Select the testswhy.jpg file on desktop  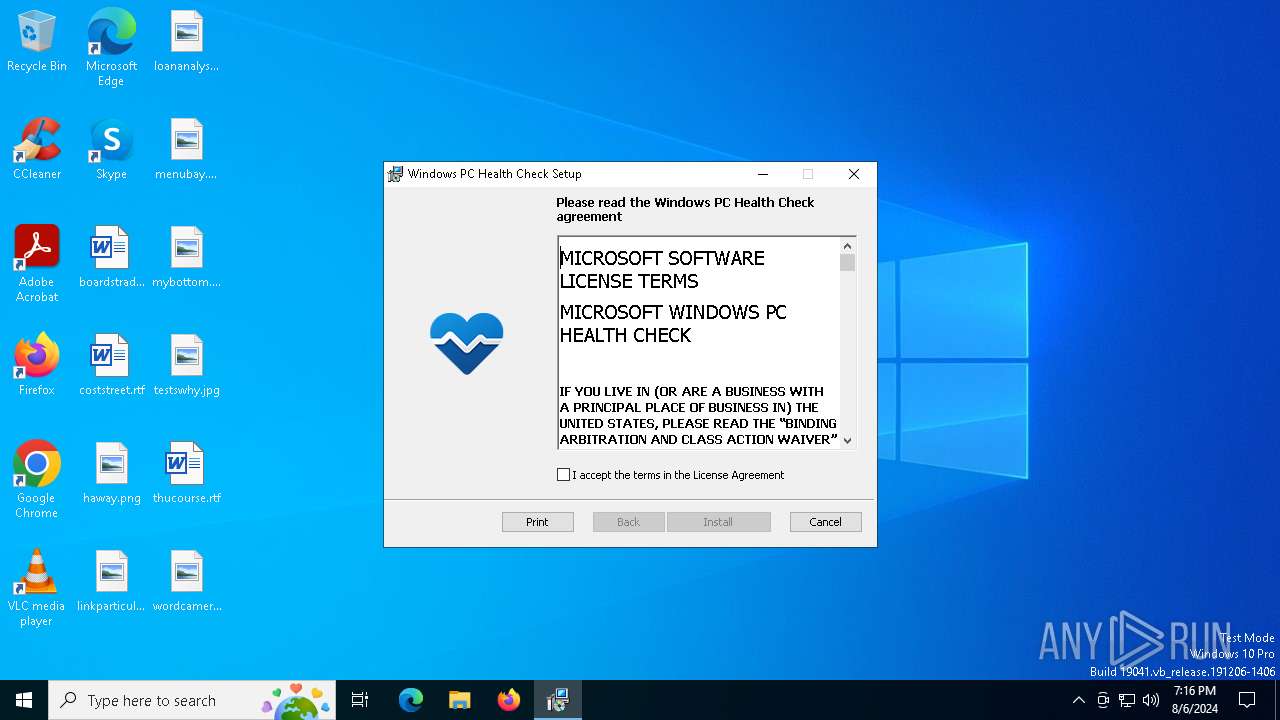pos(187,366)
